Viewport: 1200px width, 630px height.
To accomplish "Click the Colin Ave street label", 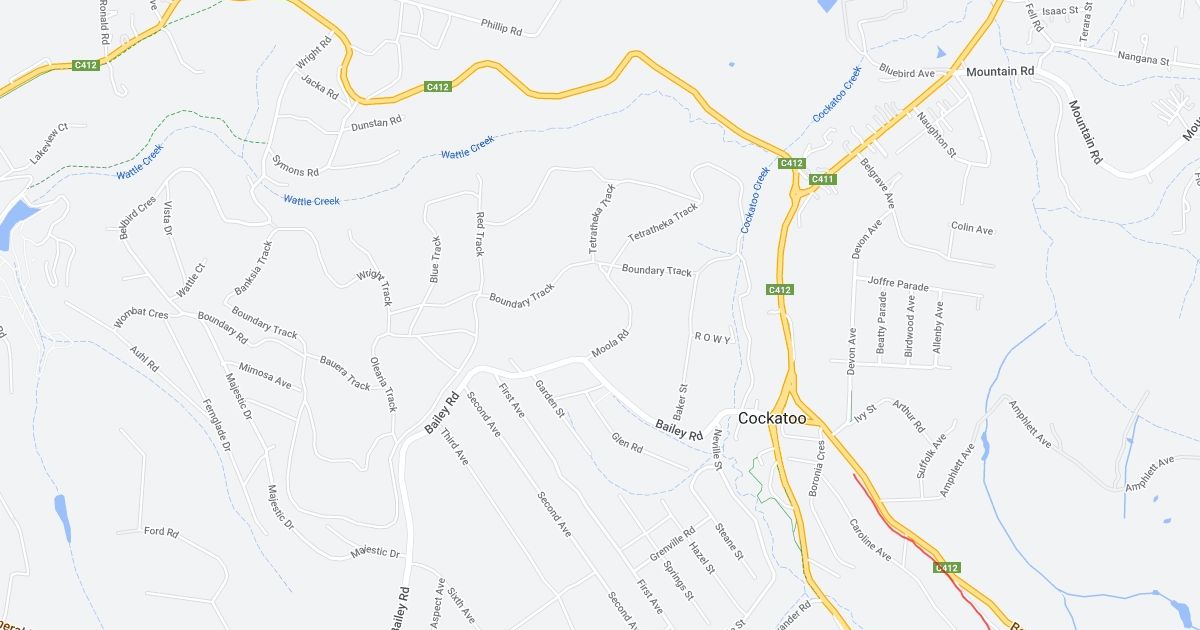I will click(x=972, y=229).
